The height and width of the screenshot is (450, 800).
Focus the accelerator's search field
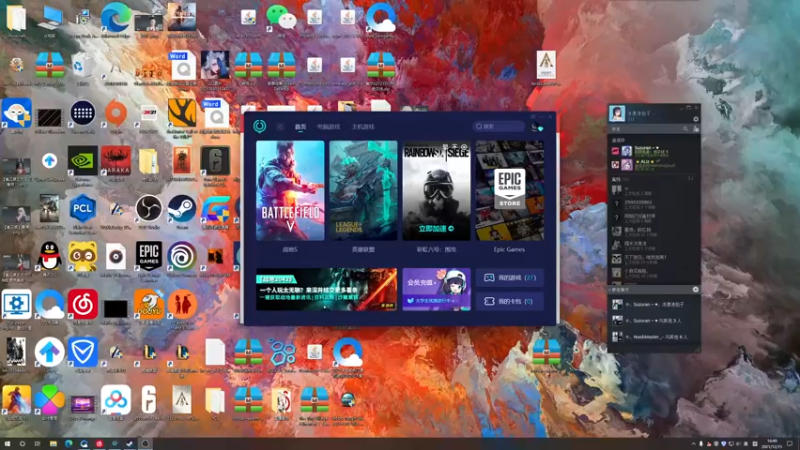tap(498, 126)
